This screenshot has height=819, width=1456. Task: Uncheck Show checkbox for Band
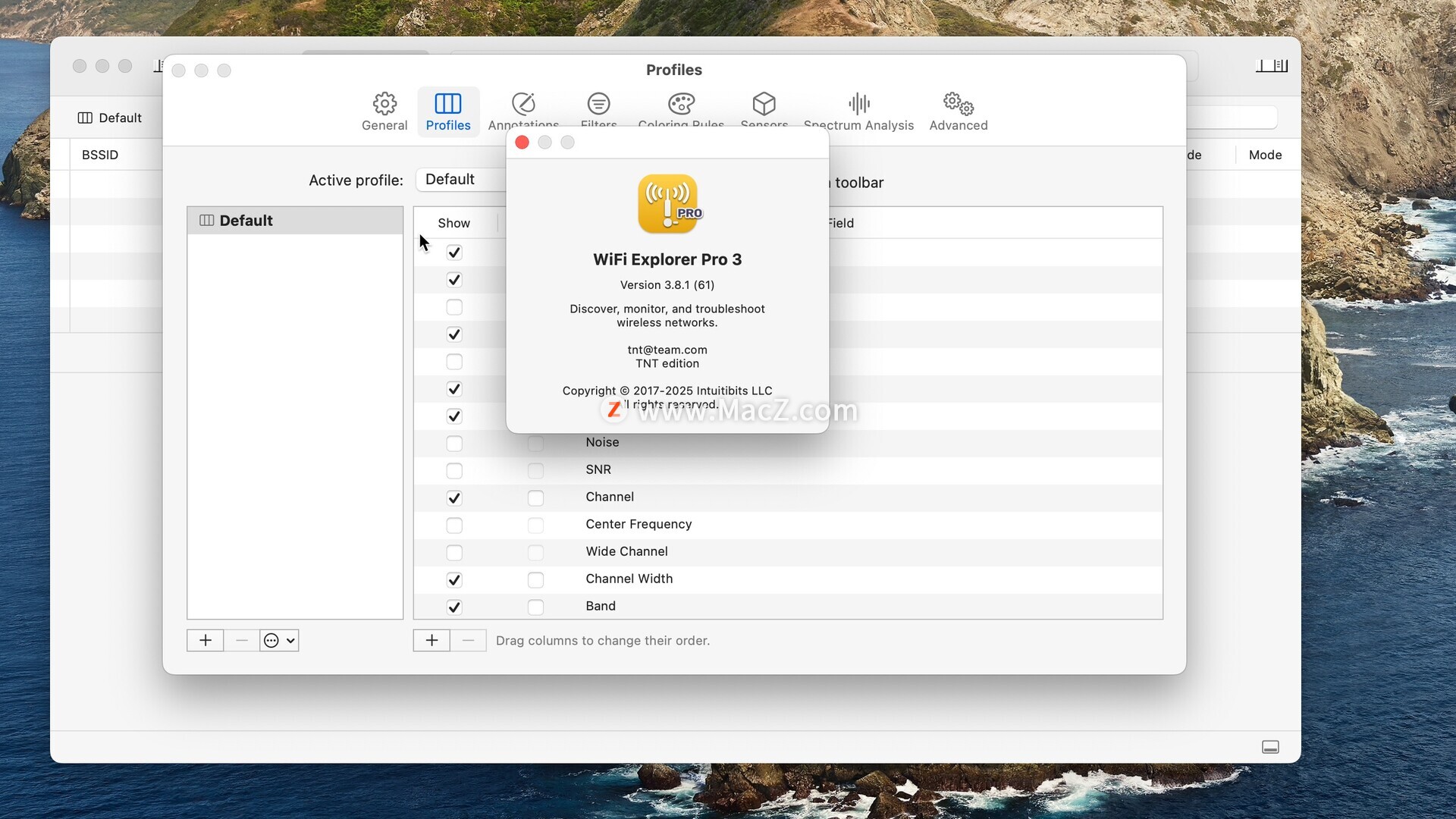(x=454, y=607)
